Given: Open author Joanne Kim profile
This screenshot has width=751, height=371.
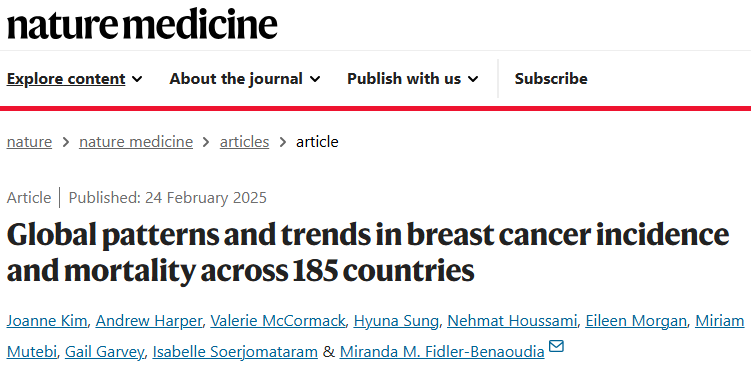Looking at the screenshot, I should click(x=46, y=321).
